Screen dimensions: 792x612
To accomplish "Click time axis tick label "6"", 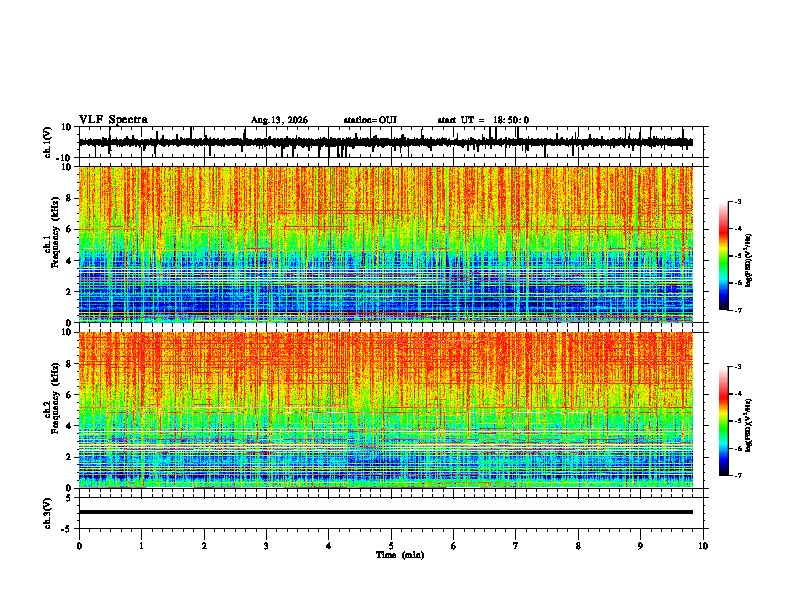I will click(x=454, y=546).
